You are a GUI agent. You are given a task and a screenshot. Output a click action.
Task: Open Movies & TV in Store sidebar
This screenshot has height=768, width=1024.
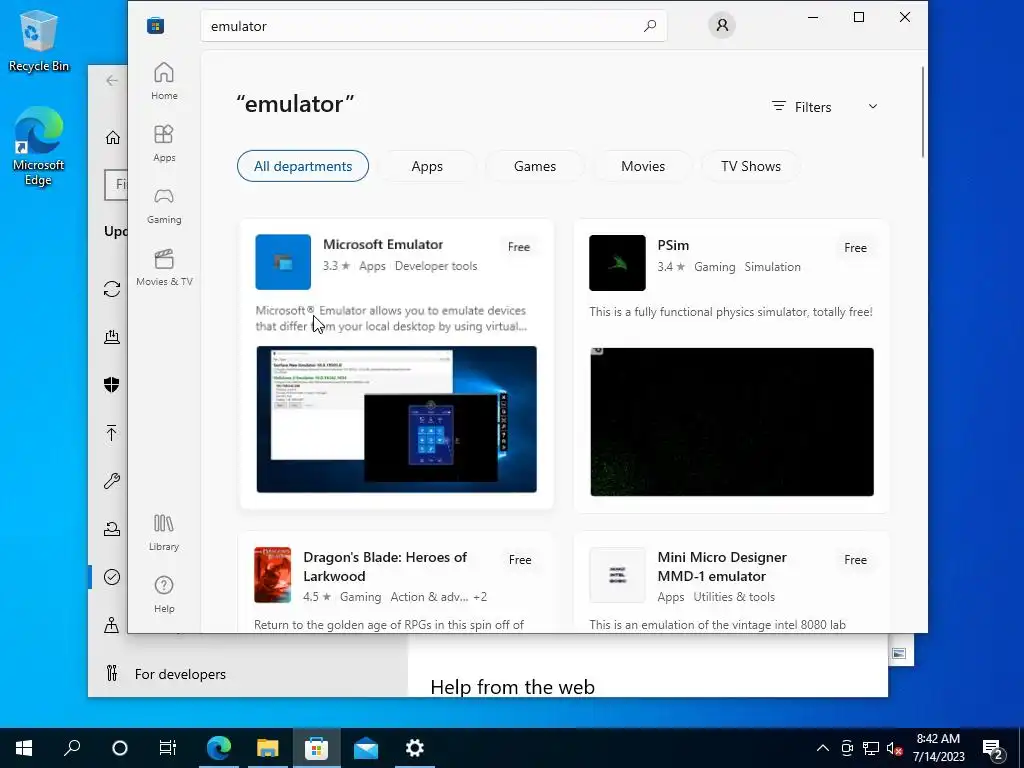coord(164,267)
